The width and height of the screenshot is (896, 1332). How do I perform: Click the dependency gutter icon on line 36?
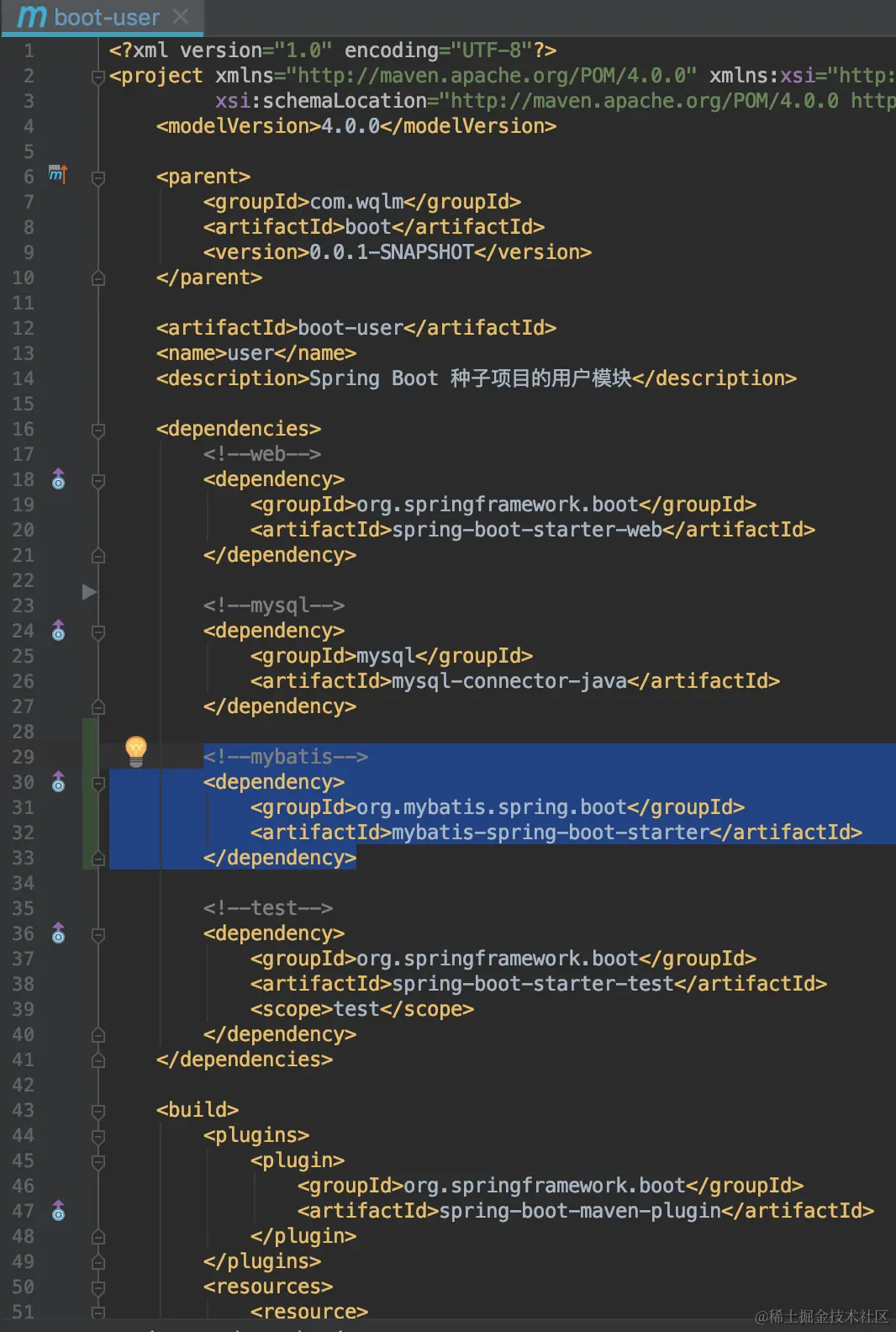[58, 933]
